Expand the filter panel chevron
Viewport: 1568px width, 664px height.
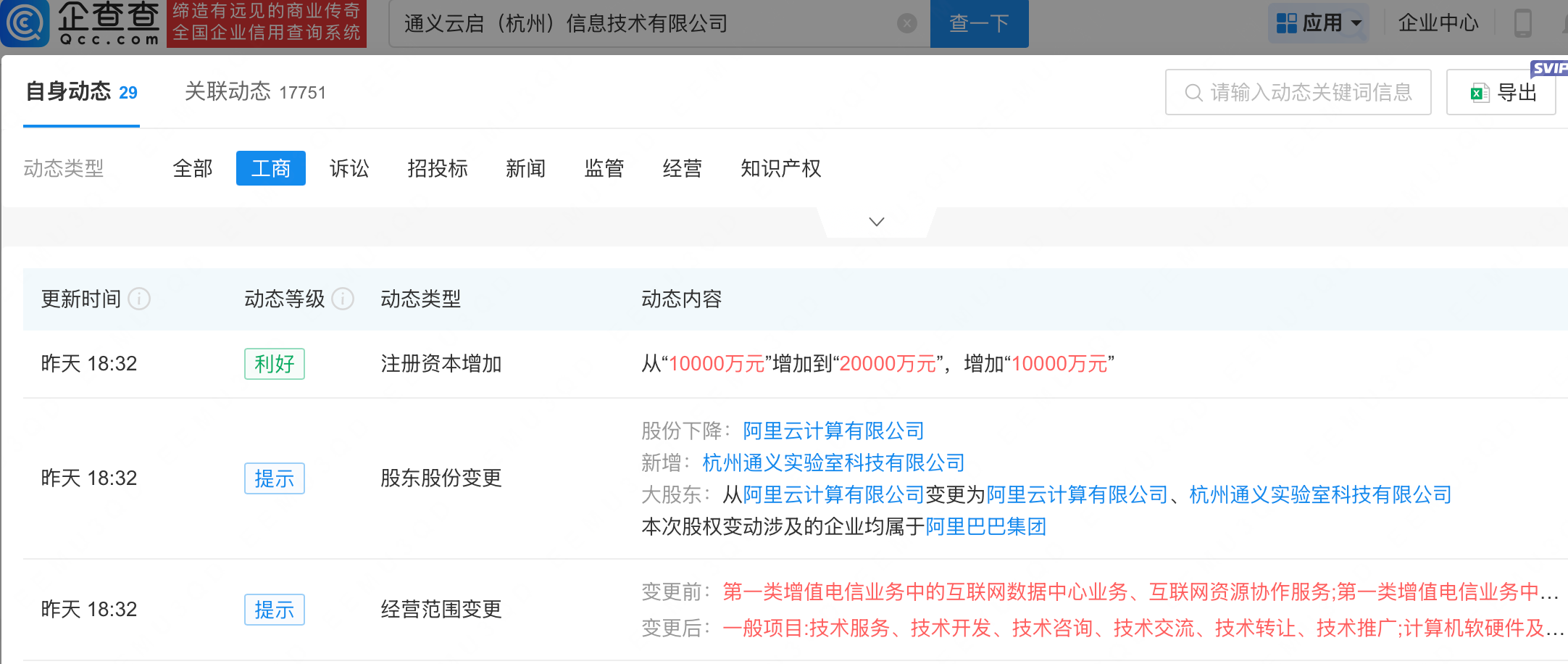click(x=876, y=222)
